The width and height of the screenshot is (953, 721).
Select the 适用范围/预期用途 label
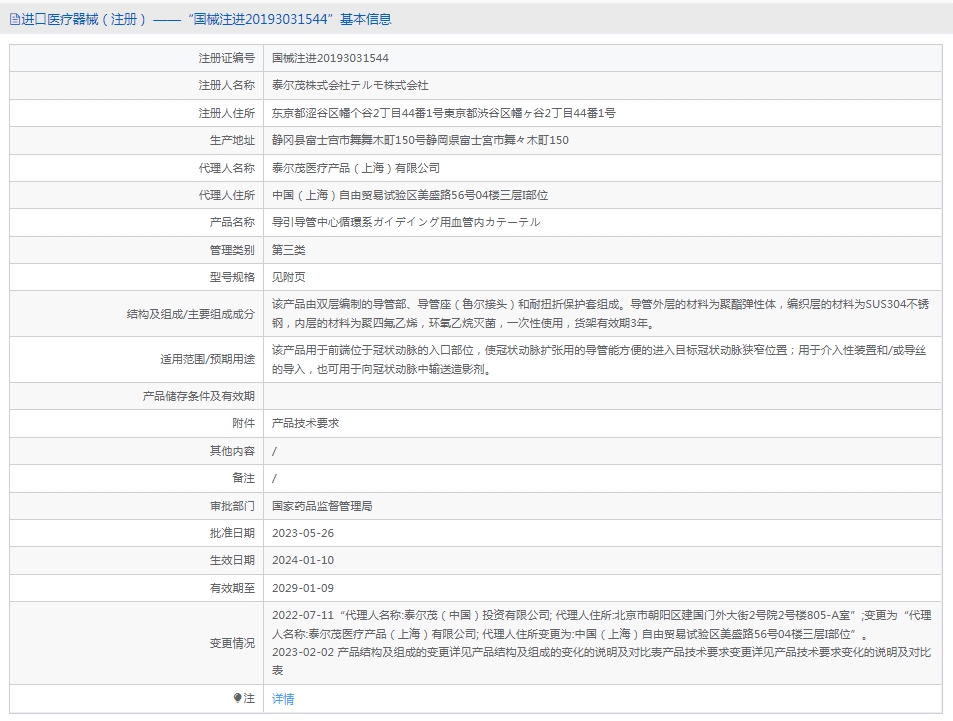click(207, 359)
